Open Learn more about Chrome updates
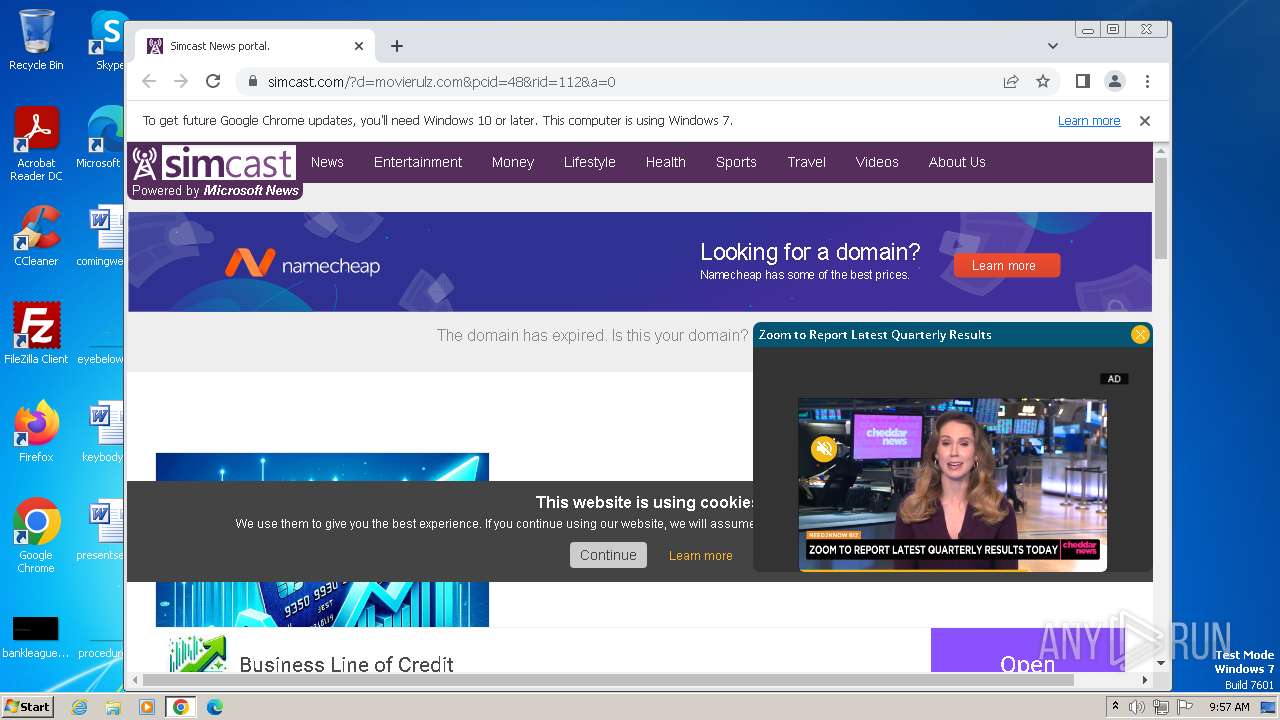 click(1089, 121)
